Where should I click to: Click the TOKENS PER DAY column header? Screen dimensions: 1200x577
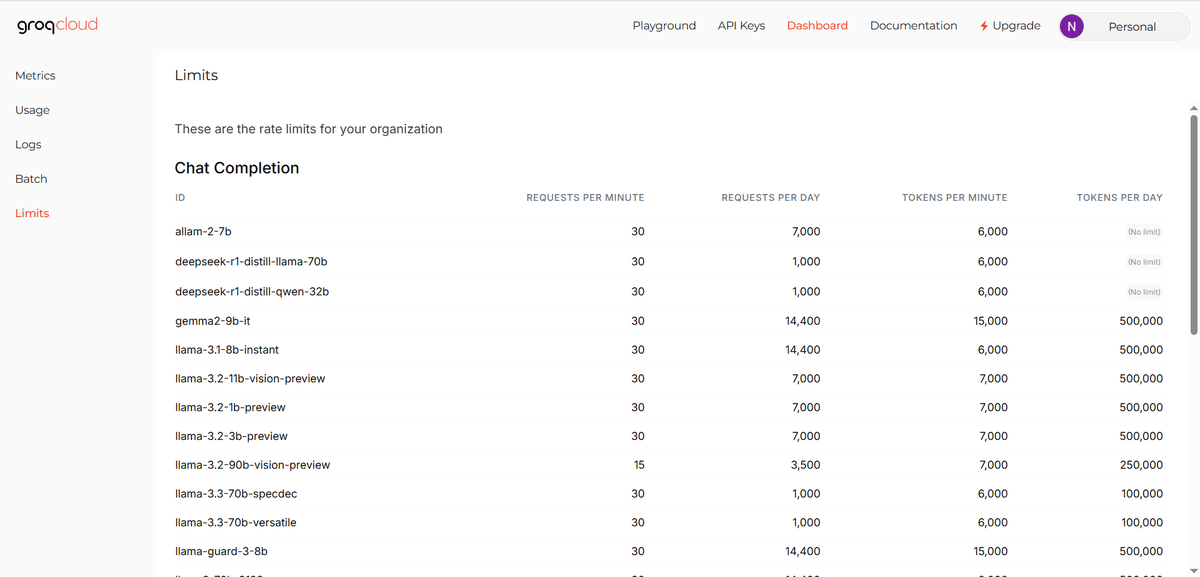(1120, 198)
